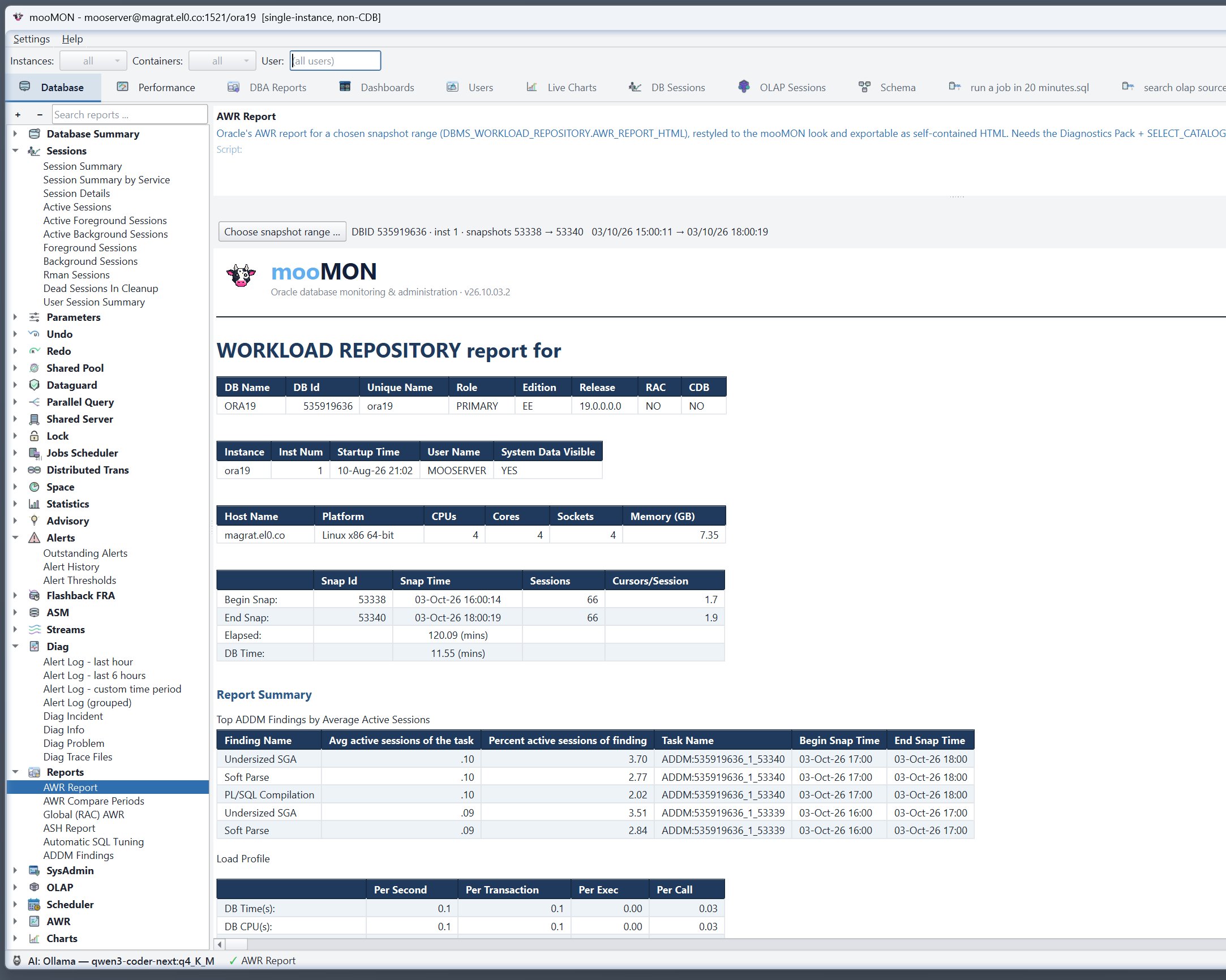This screenshot has width=1226, height=980.
Task: Open the Containers dropdown
Action: coord(222,61)
